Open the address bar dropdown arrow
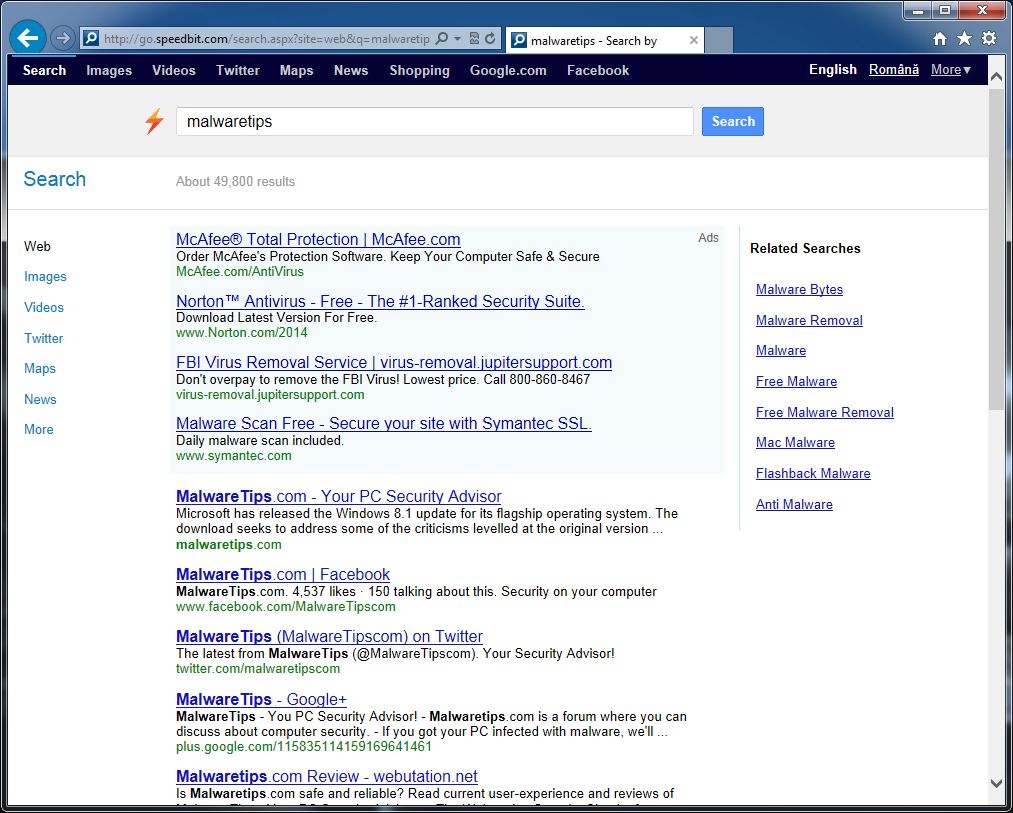Screen dimensions: 1013x813 [x=457, y=39]
